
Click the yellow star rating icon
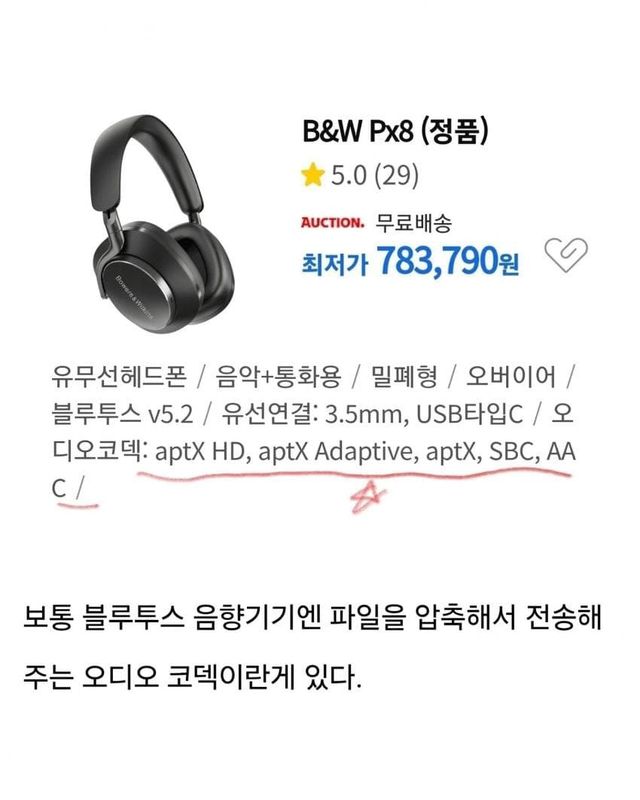[x=312, y=175]
